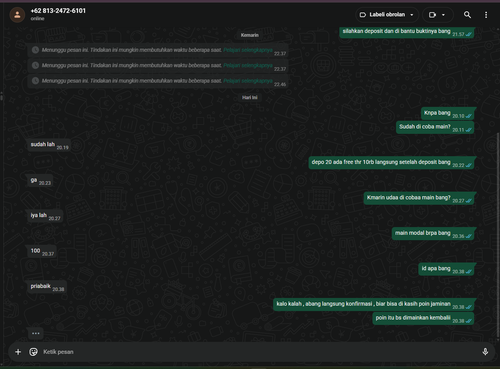Click read-receipt ticks on 'Knpa bang'

coord(469,116)
